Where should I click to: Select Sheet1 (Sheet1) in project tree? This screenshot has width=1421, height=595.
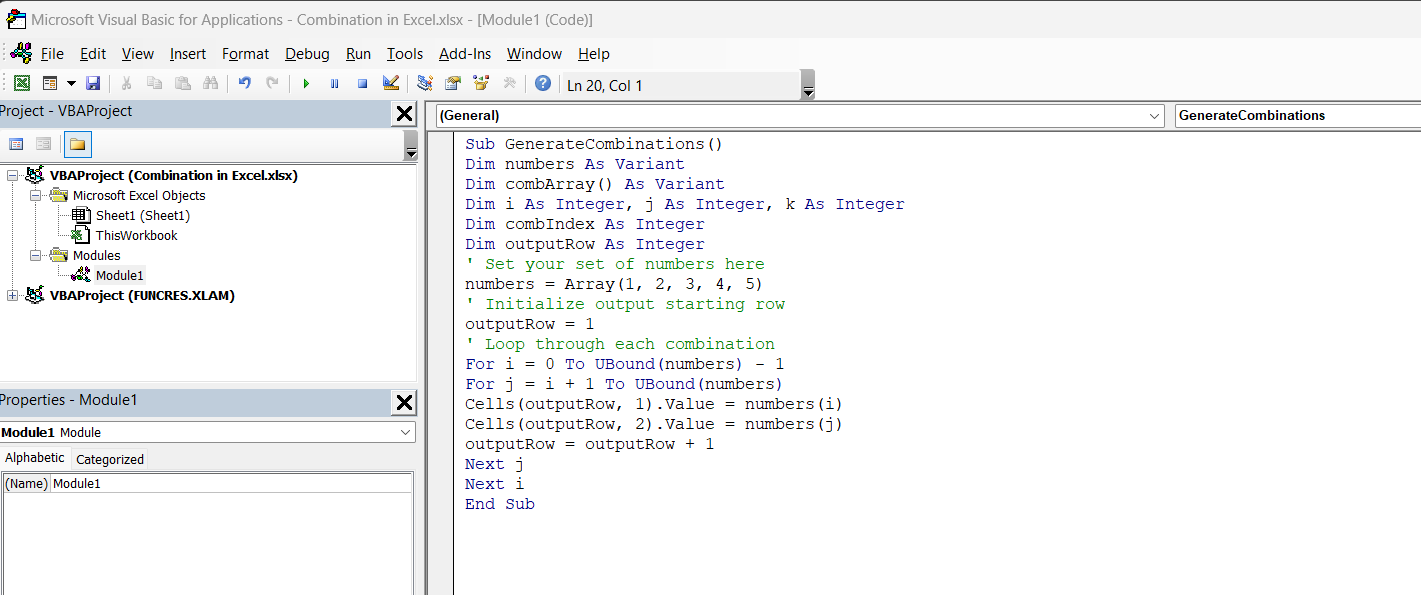143,215
